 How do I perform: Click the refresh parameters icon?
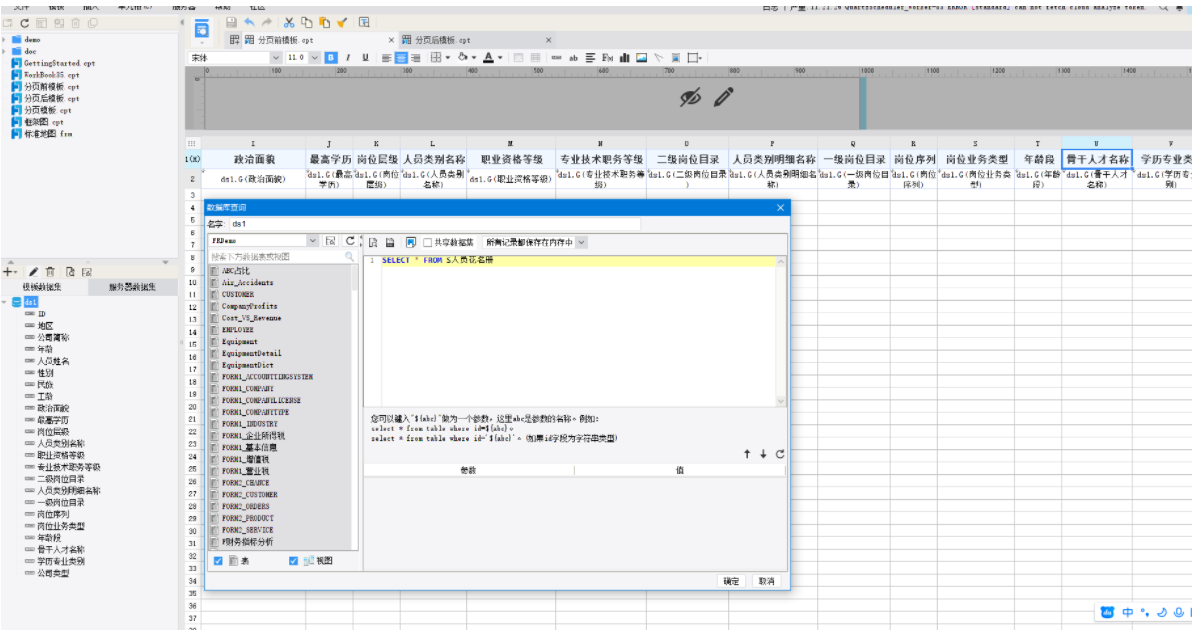click(780, 454)
